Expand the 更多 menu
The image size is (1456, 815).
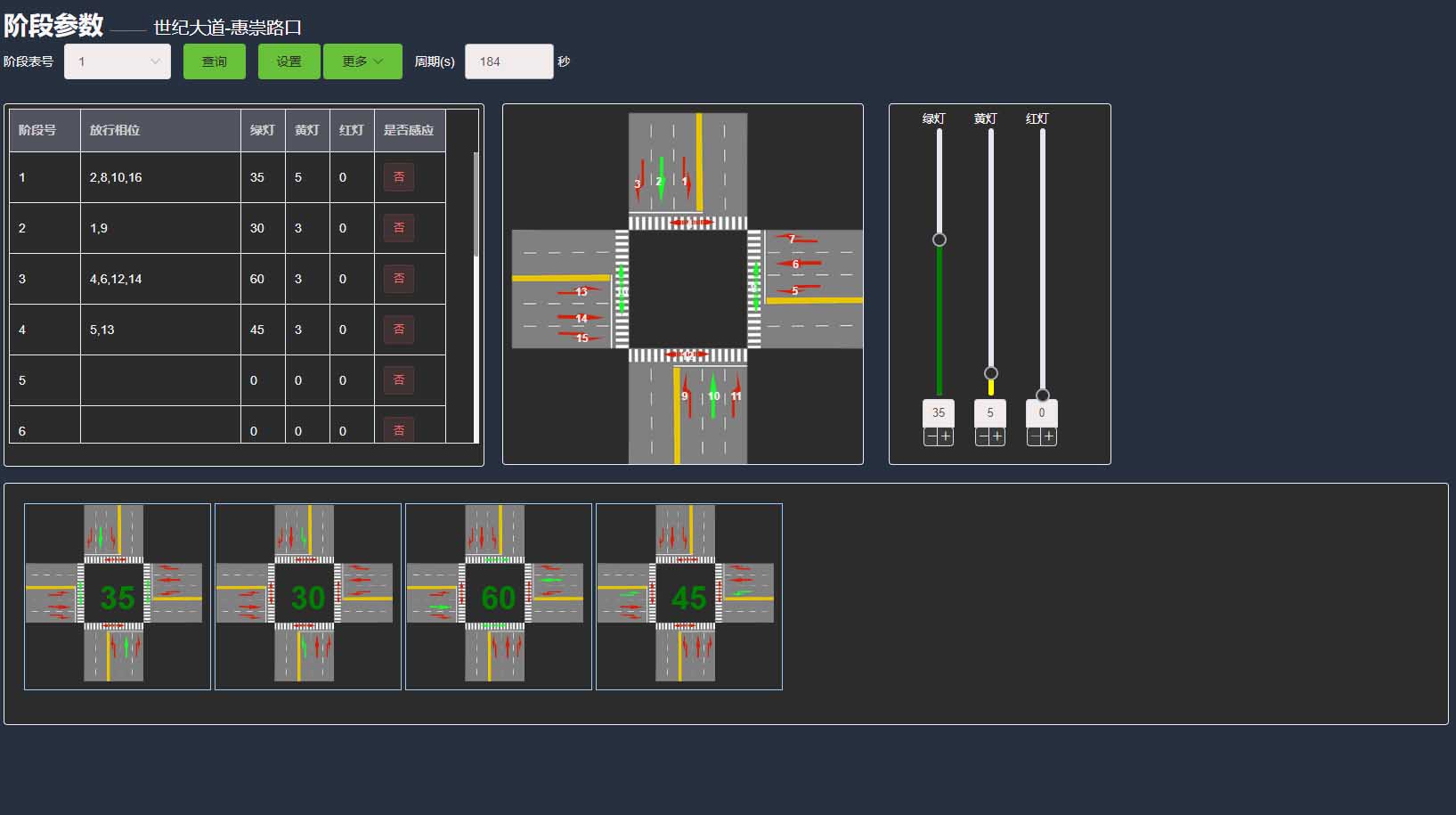(362, 61)
